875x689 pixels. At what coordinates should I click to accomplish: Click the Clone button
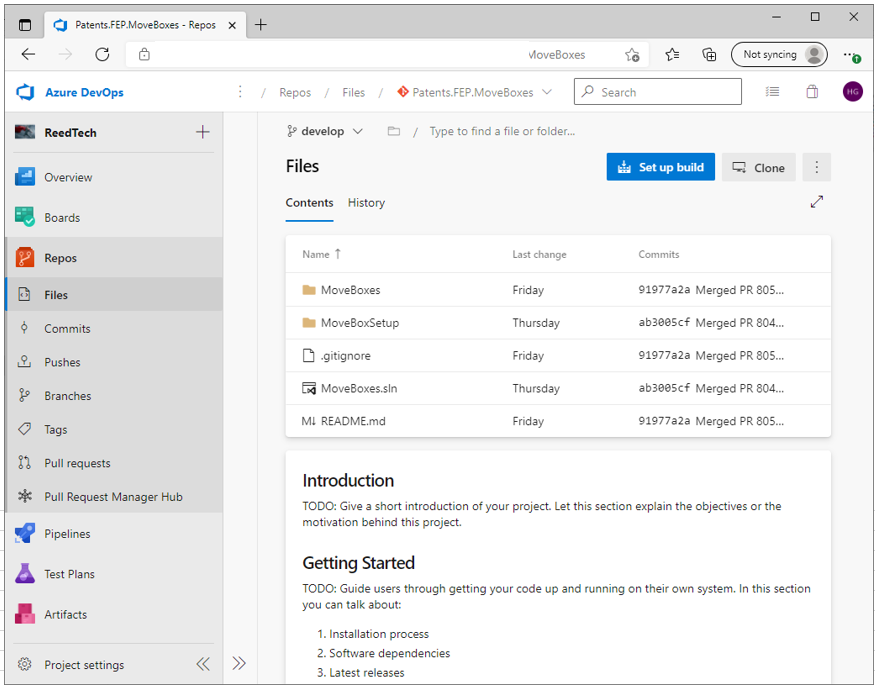(x=758, y=167)
